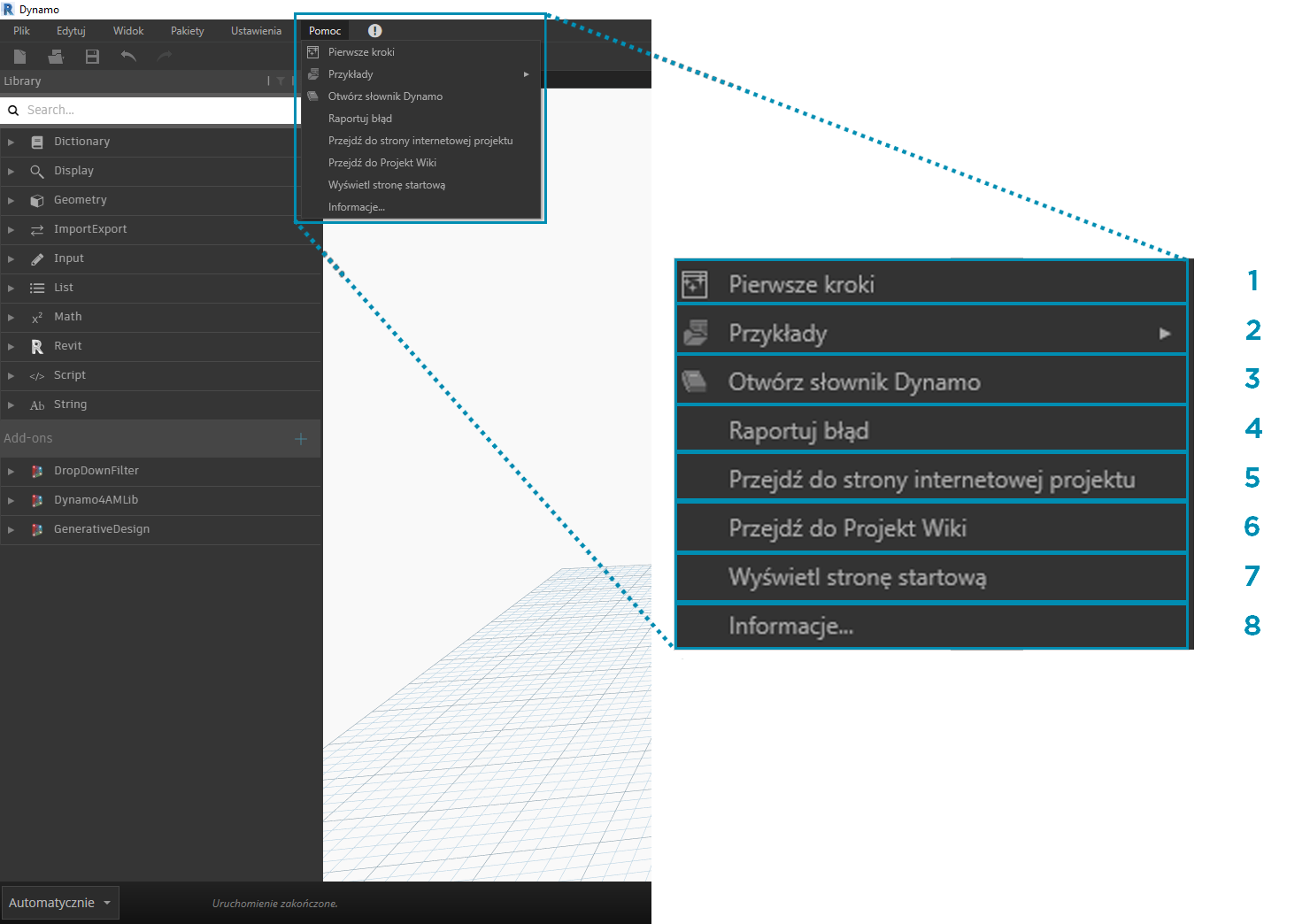The width and height of the screenshot is (1310, 924).
Task: Expand the DropDownFilter add-on arrow
Action: pyautogui.click(x=11, y=471)
